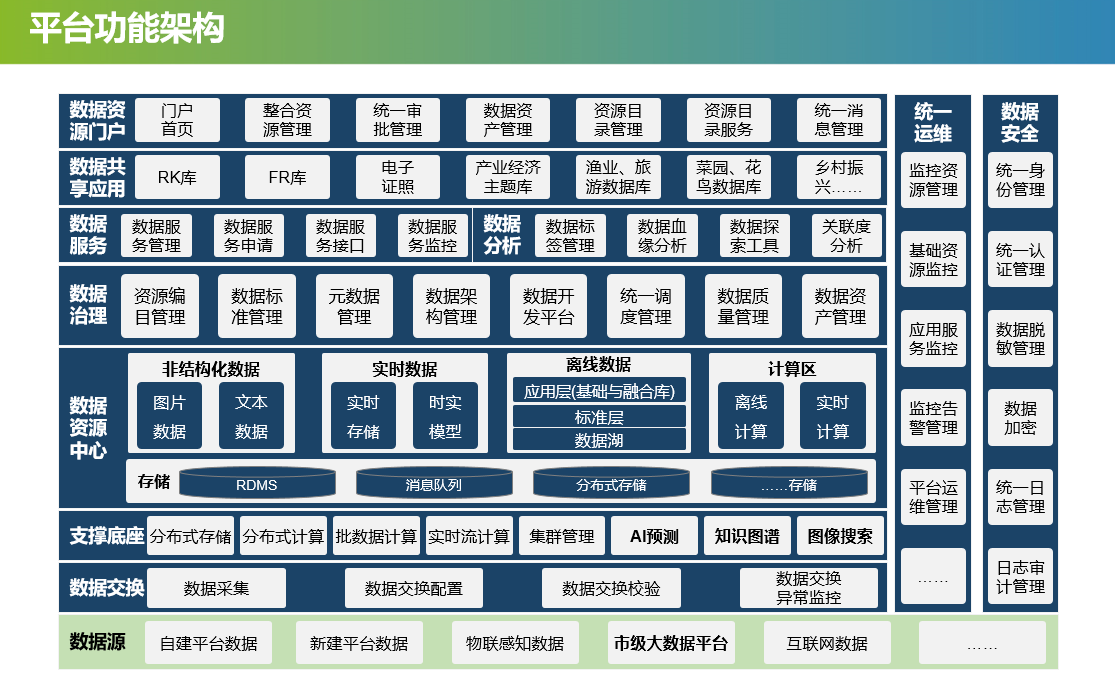Viewport: 1115px width, 691px height.
Task: Select the 文本数据 box
Action: pos(251,416)
